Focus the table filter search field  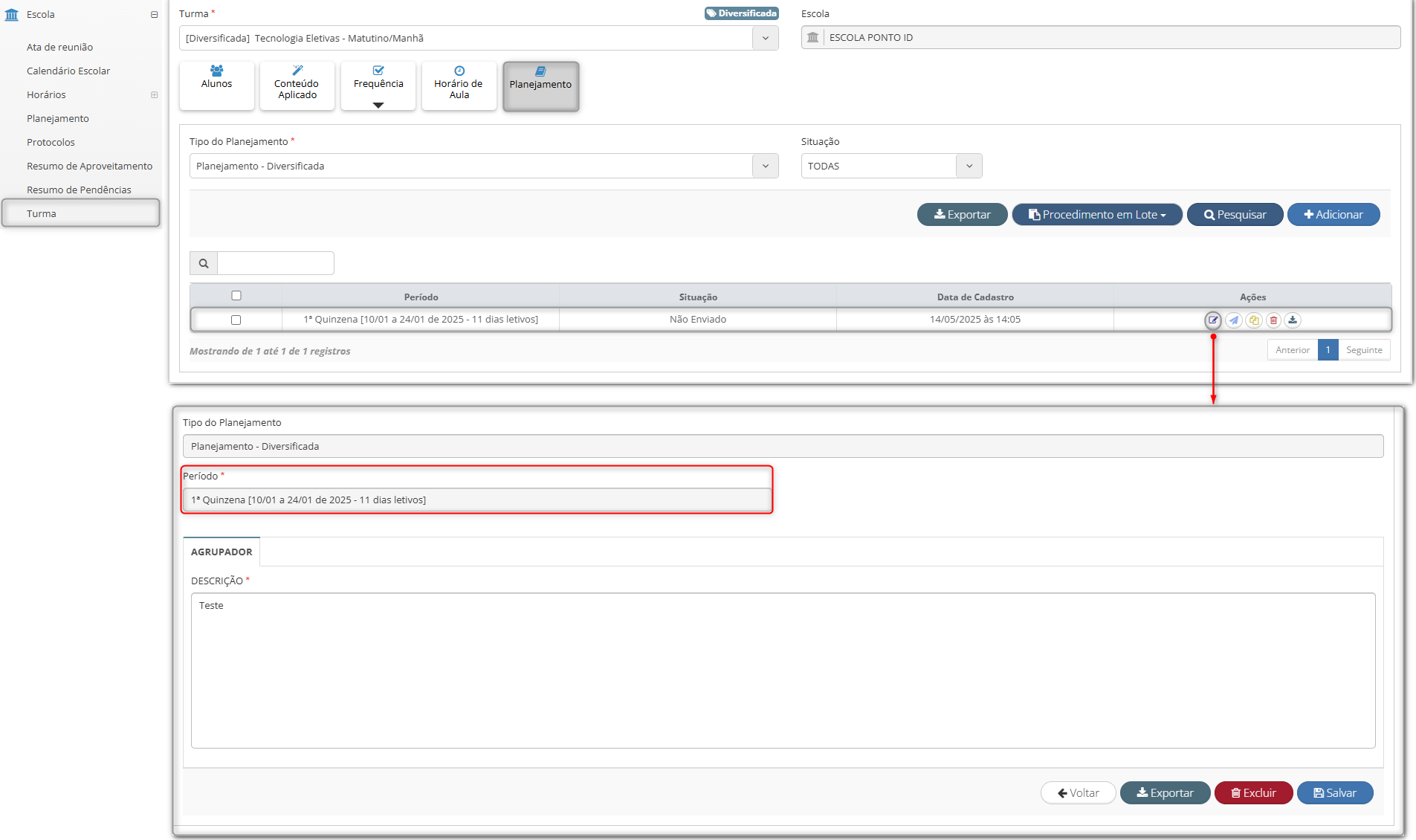(276, 263)
